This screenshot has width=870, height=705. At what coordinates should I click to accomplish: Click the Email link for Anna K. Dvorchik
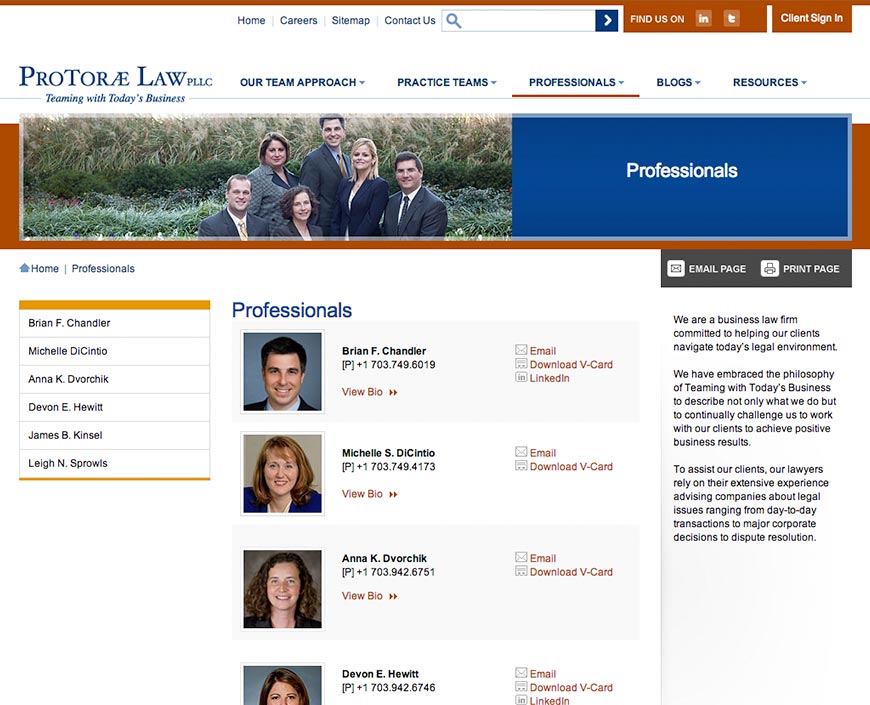[543, 558]
